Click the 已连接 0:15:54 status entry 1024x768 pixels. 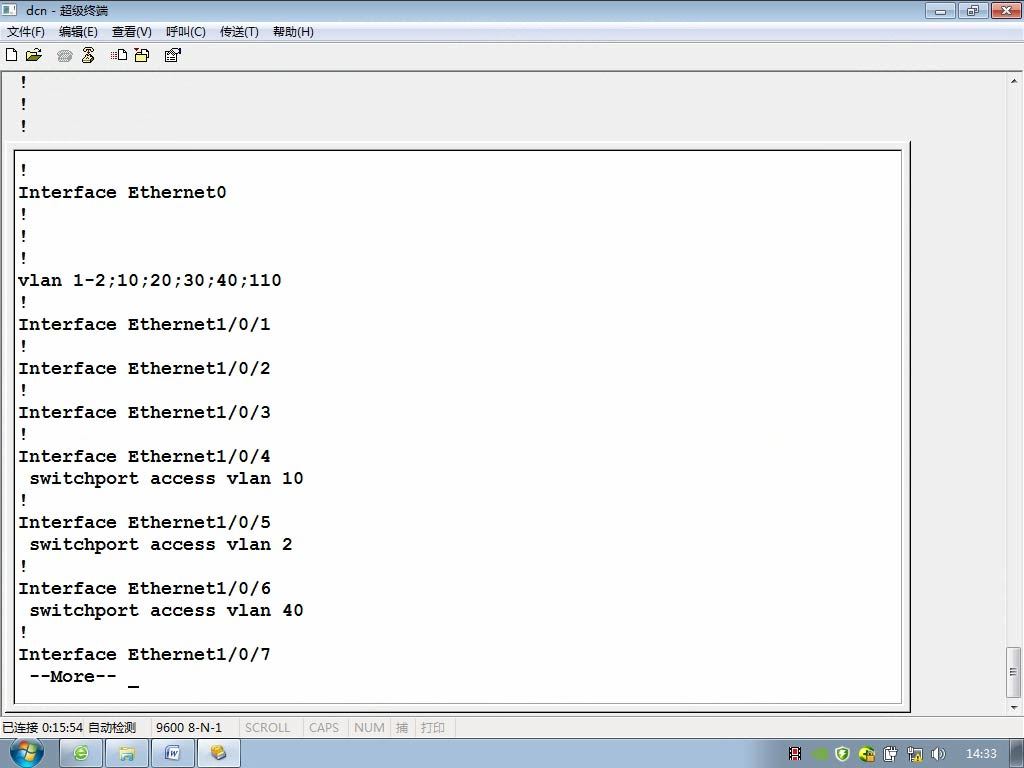click(x=42, y=727)
